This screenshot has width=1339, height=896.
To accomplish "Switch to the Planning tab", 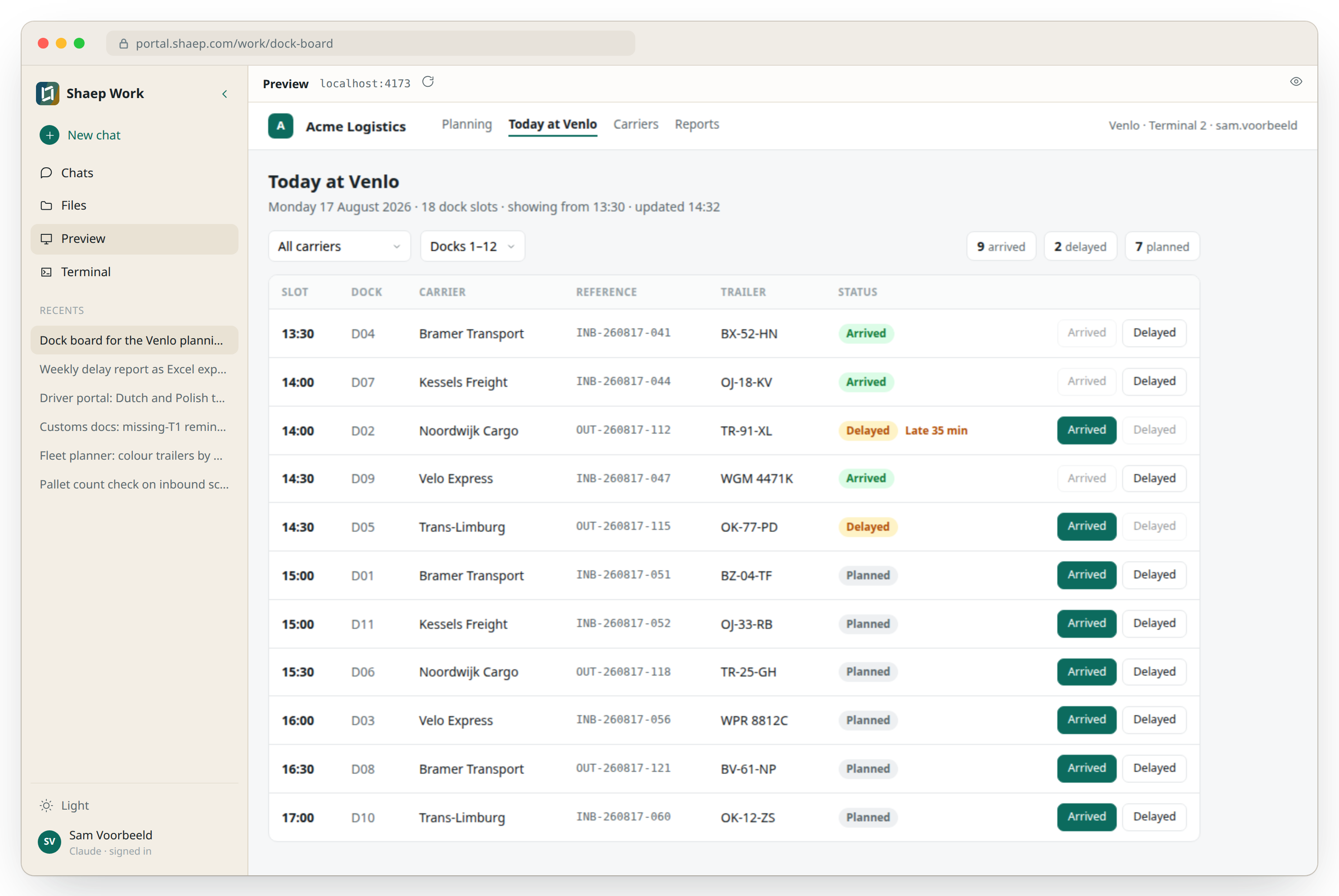I will pyautogui.click(x=466, y=124).
